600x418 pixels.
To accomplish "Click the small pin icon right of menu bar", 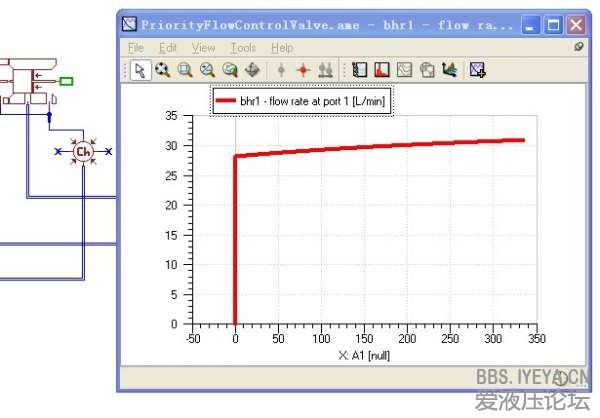I will point(578,47).
